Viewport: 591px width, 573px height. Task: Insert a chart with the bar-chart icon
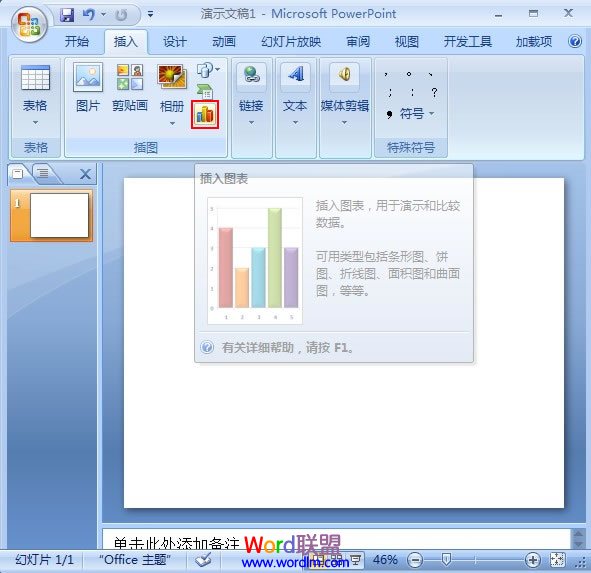(205, 115)
